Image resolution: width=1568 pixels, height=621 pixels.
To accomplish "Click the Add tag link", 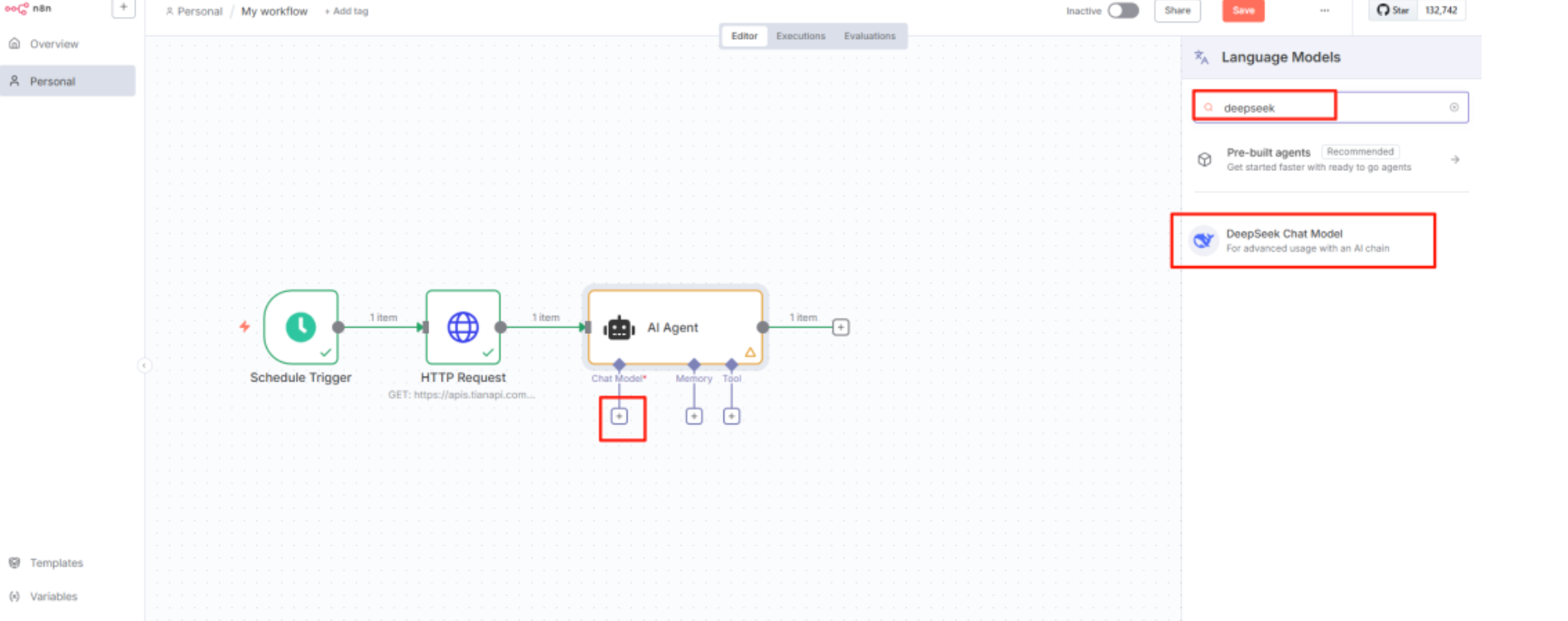I will tap(347, 11).
